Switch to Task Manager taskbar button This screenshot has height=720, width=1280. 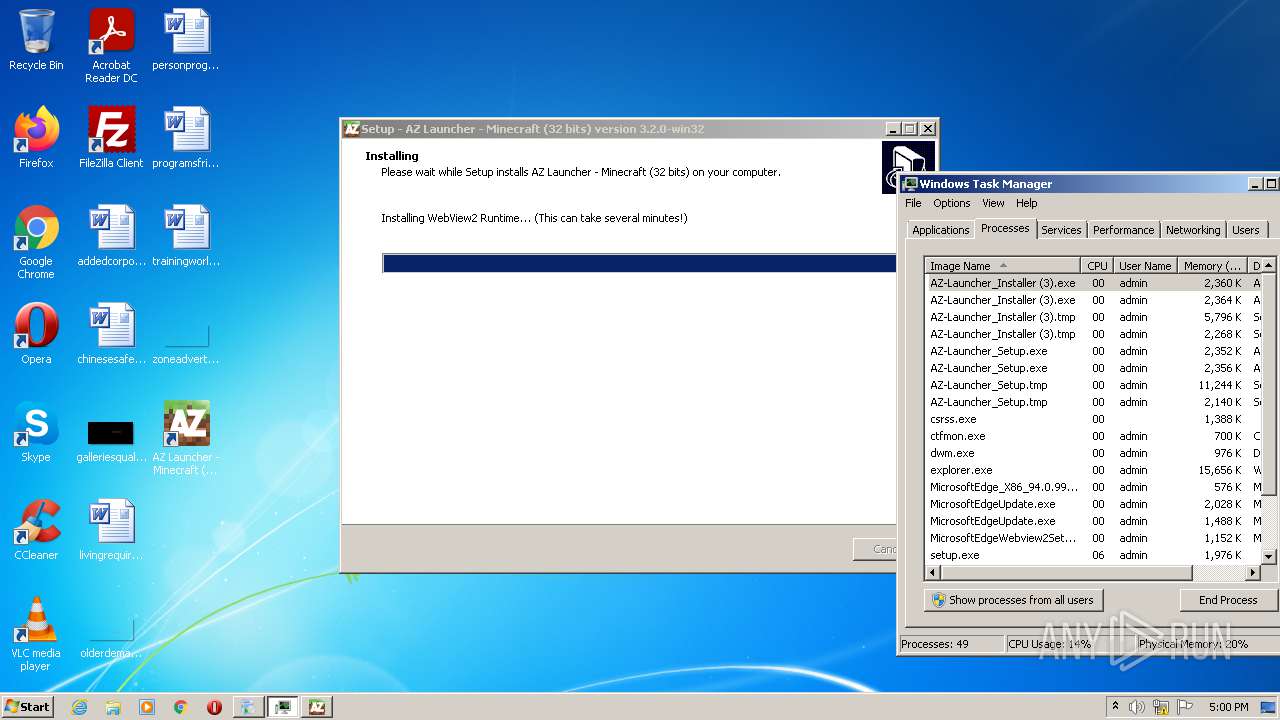tap(283, 707)
